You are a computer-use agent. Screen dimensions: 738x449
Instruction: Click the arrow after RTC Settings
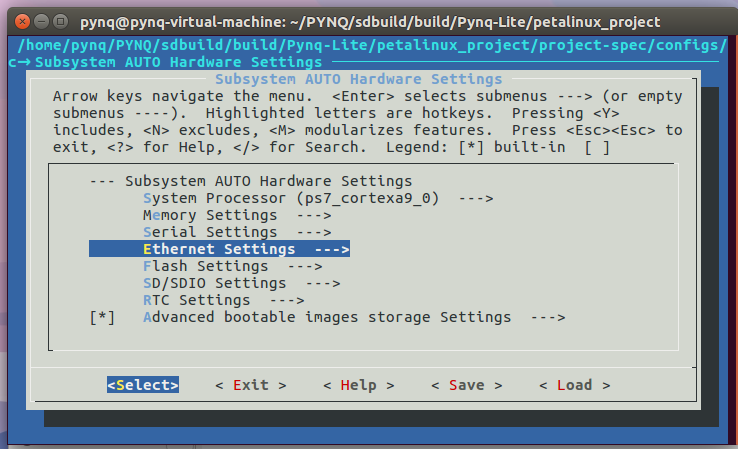point(287,300)
